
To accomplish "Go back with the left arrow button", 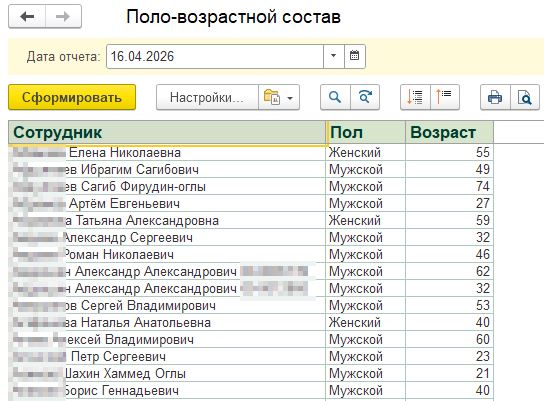I will 27,16.
